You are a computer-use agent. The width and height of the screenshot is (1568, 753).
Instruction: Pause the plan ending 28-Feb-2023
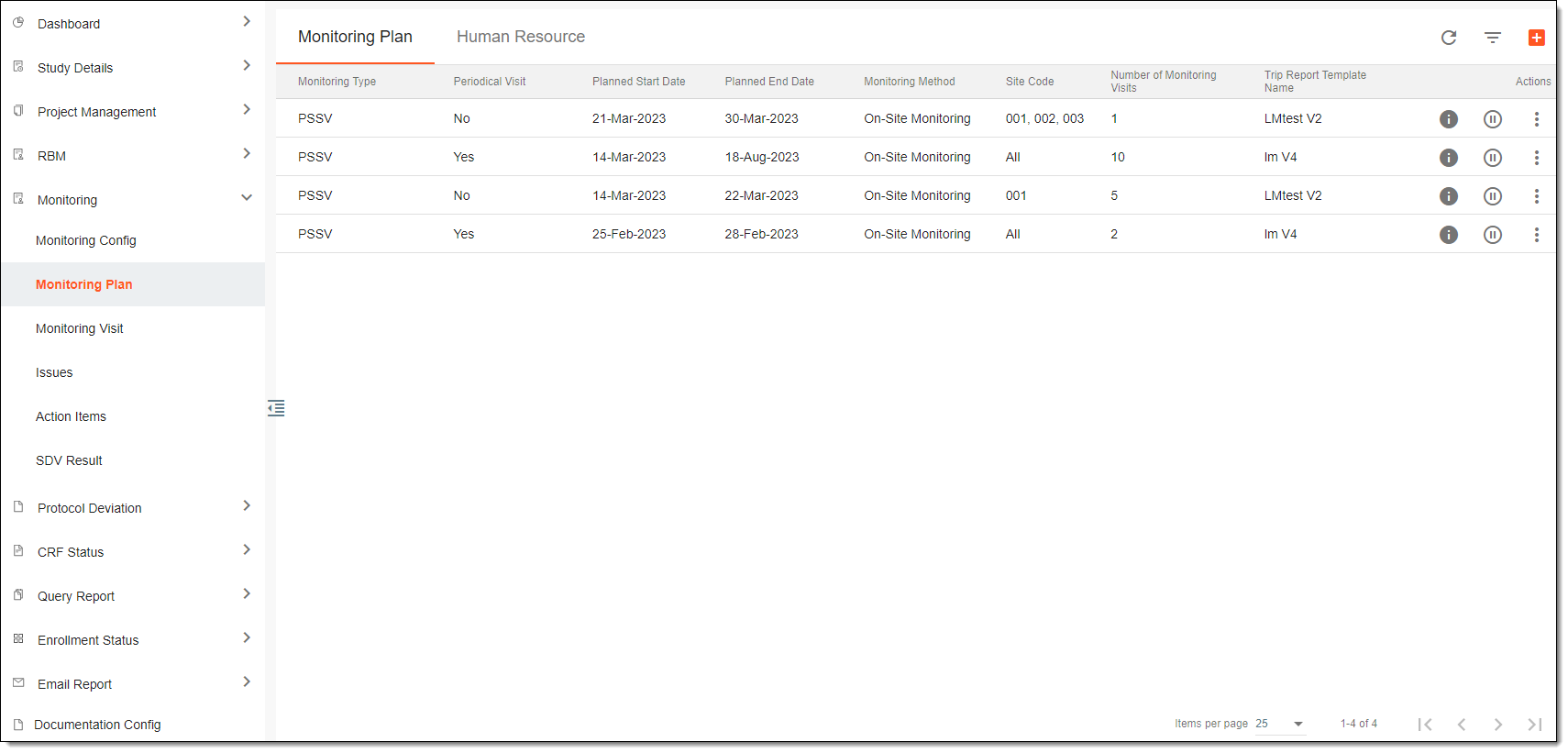coord(1493,235)
